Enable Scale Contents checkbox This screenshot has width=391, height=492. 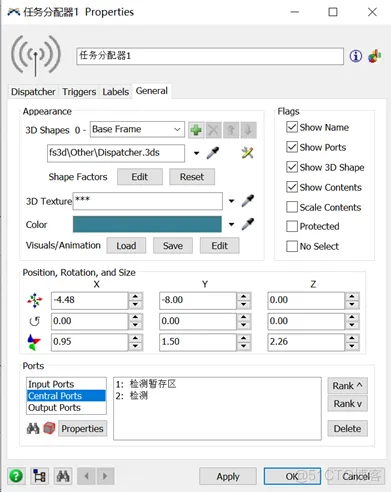[x=292, y=207]
